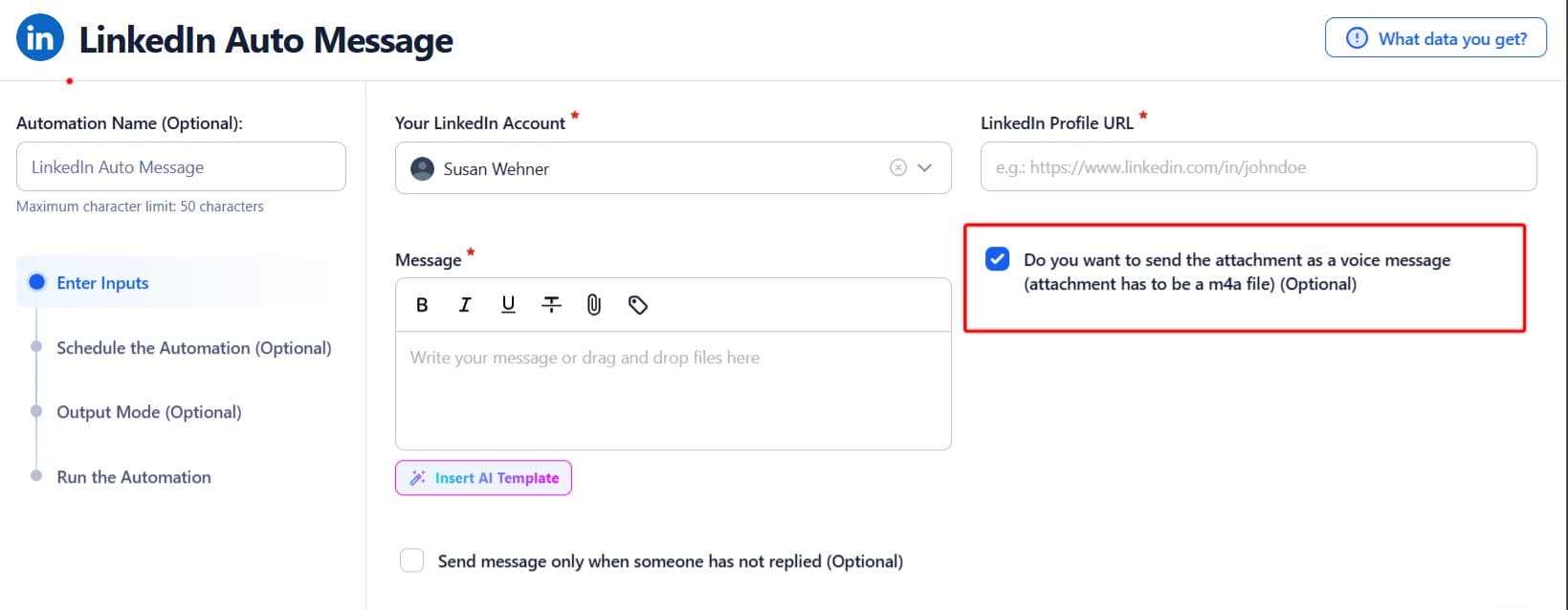Go to Run the Automation step

(133, 476)
